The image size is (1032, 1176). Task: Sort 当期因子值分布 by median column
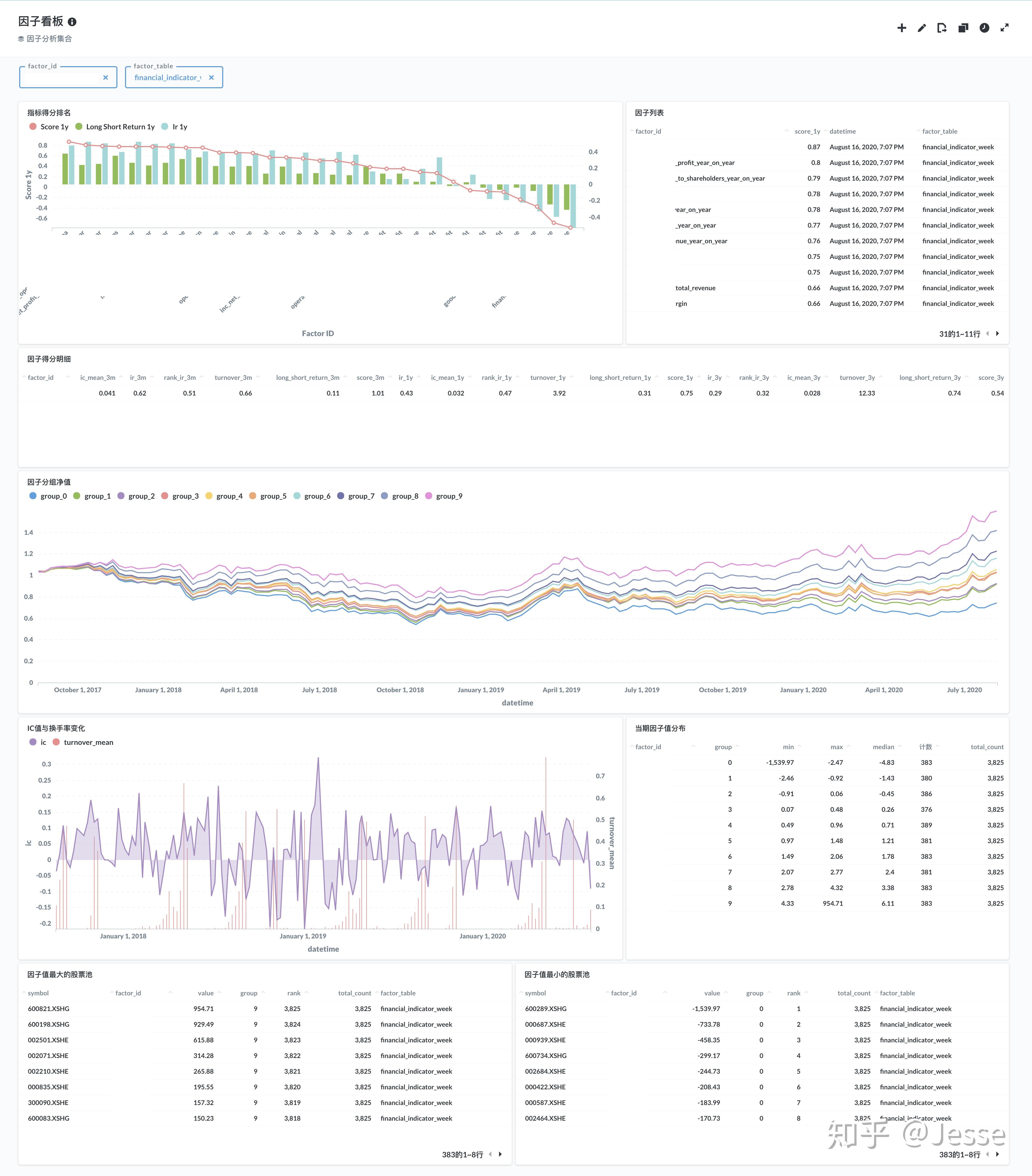[x=883, y=747]
